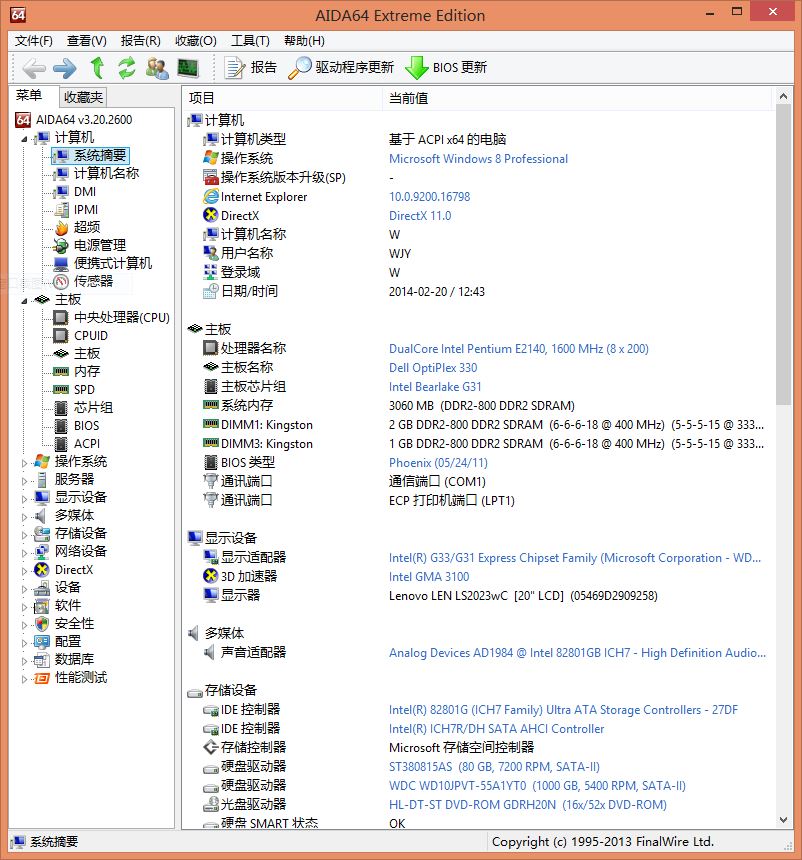Screen dimensions: 802x860
Task: Click the Forward arrow toolbar icon
Action: pyautogui.click(x=65, y=68)
